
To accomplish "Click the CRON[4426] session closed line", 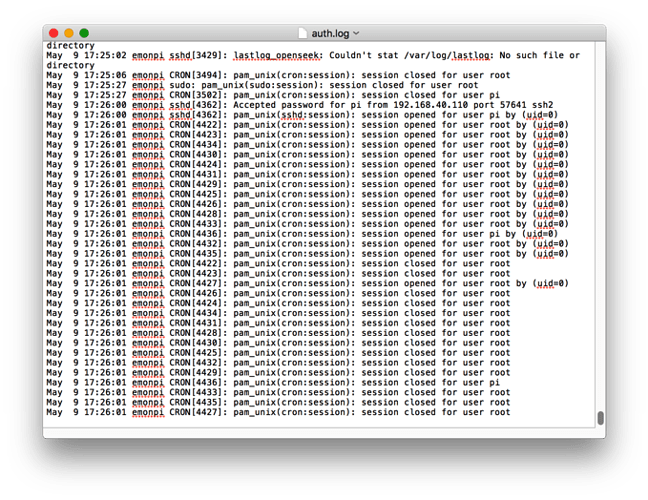I will coord(278,293).
